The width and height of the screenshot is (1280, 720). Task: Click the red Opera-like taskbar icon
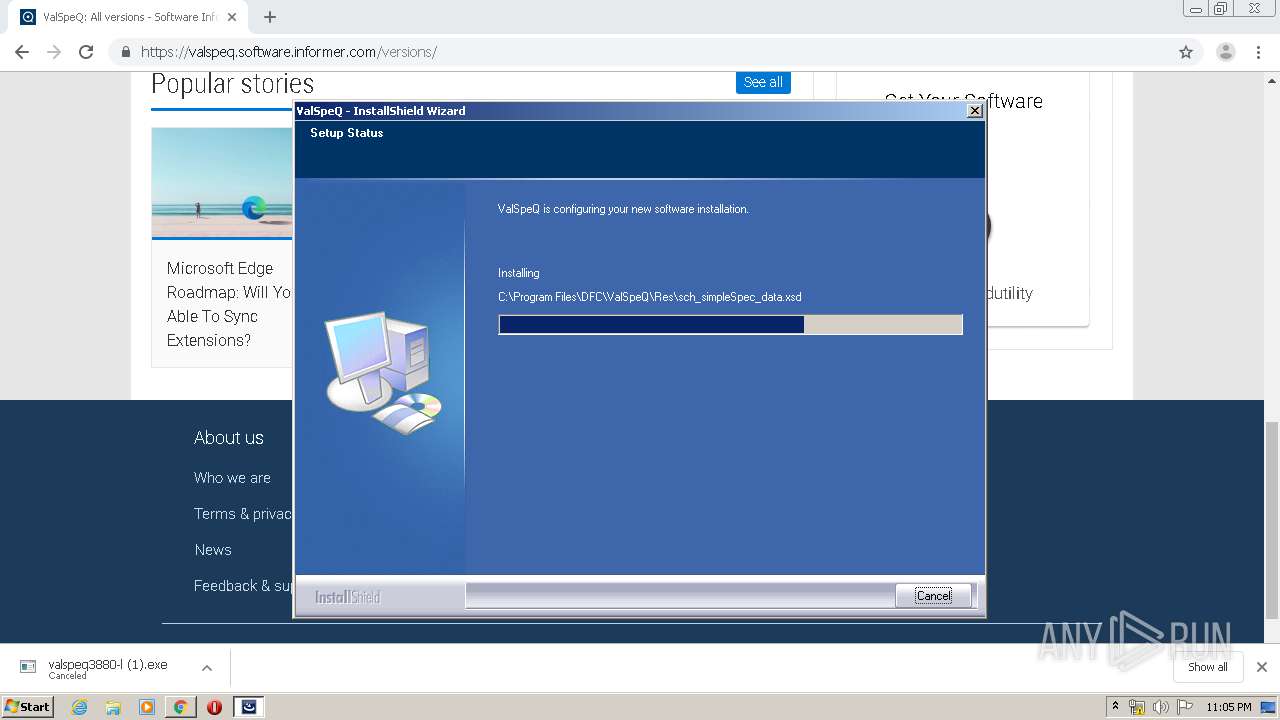click(x=214, y=707)
